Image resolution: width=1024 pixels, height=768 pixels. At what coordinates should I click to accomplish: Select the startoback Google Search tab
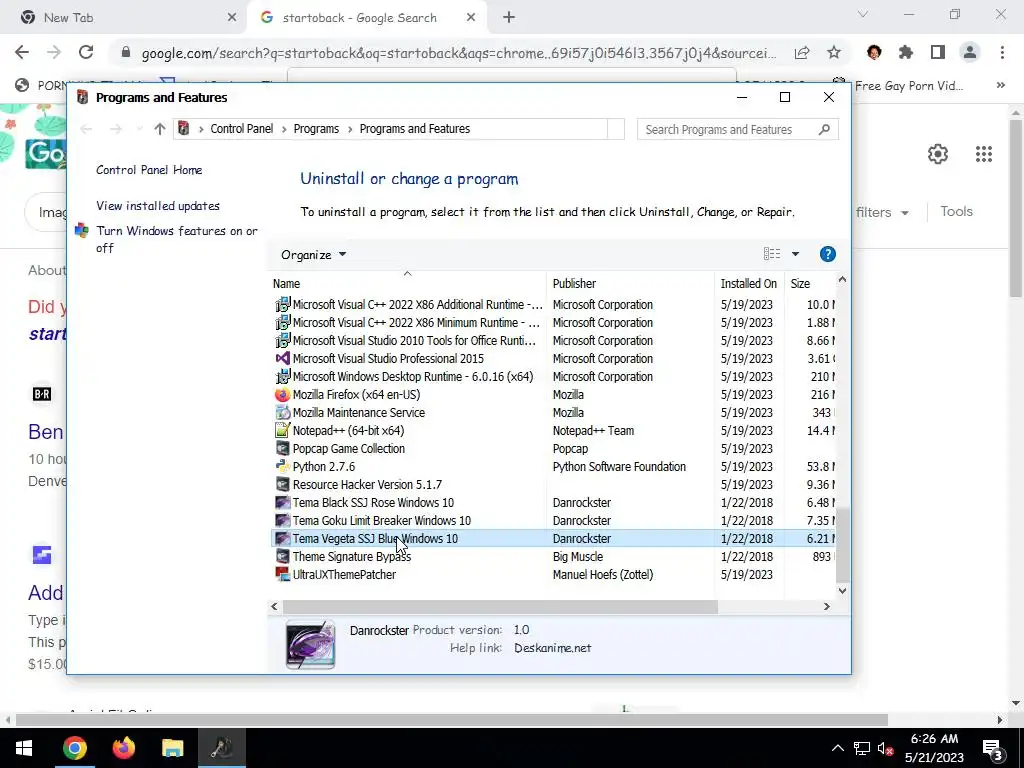tap(368, 18)
